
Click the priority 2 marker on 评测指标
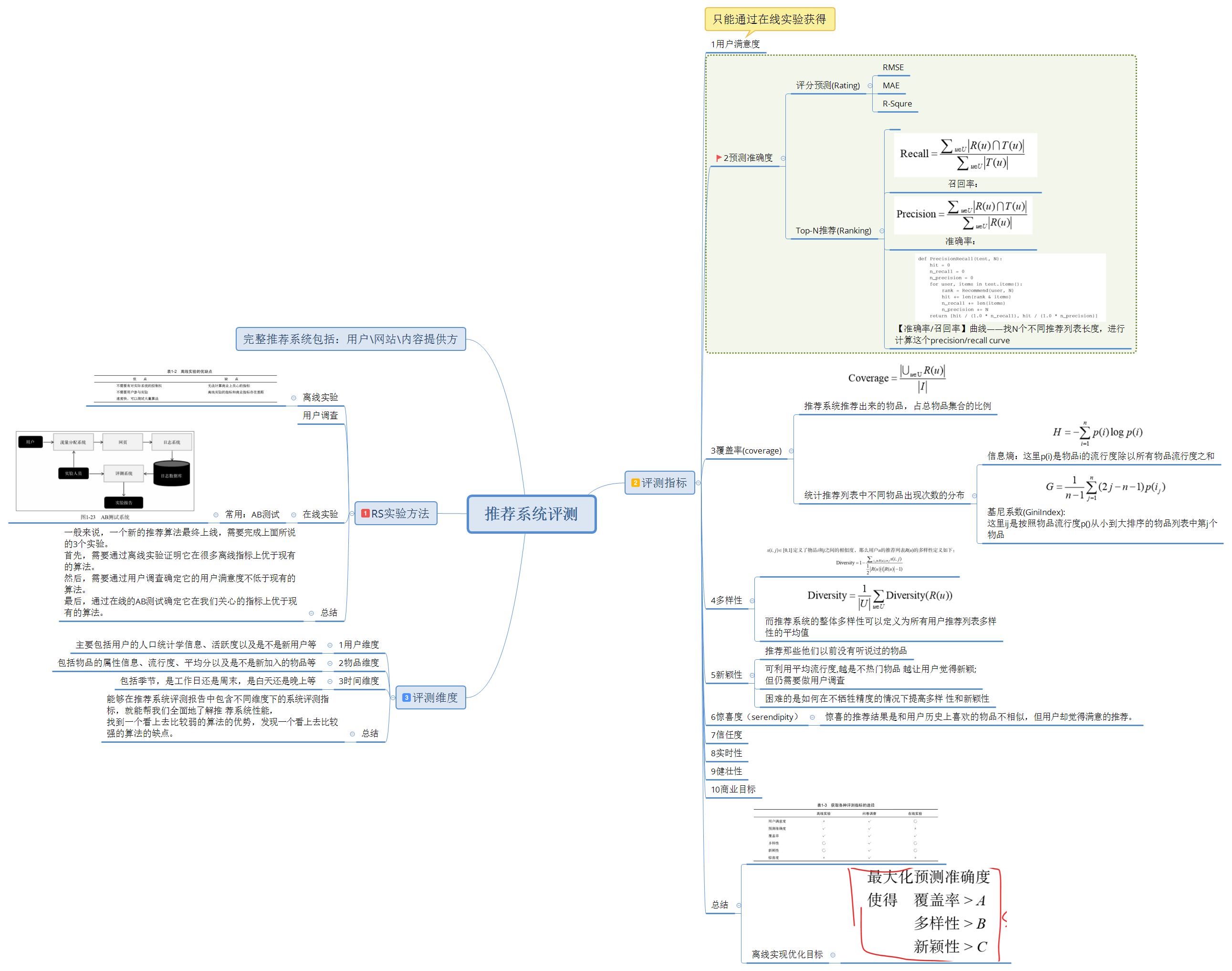coord(635,483)
